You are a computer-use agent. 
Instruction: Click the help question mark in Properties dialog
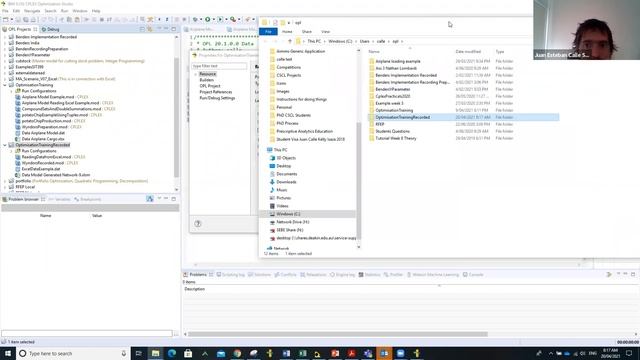pos(198,224)
